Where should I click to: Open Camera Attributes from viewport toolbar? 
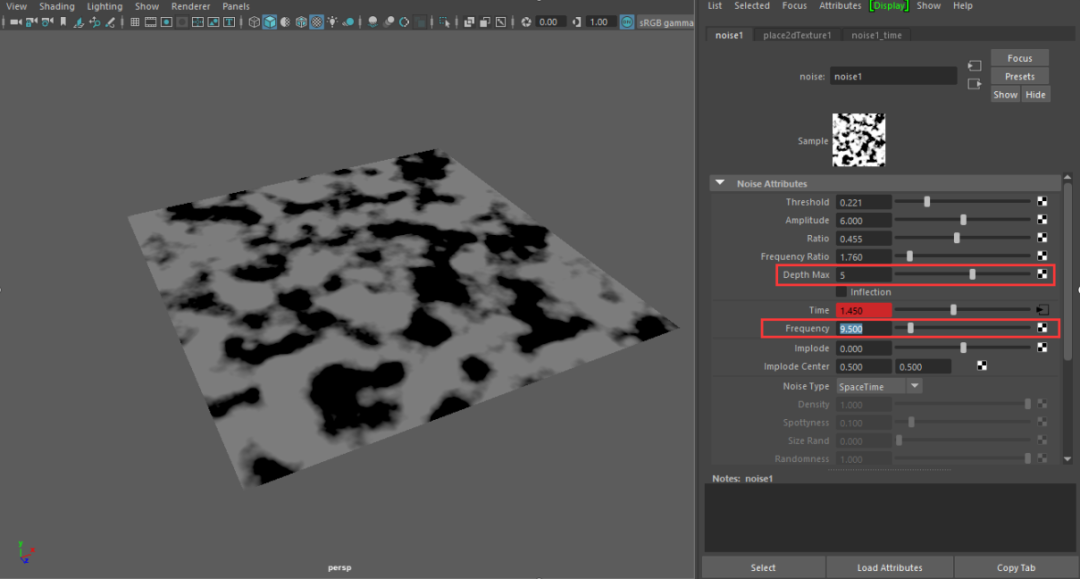[47, 22]
